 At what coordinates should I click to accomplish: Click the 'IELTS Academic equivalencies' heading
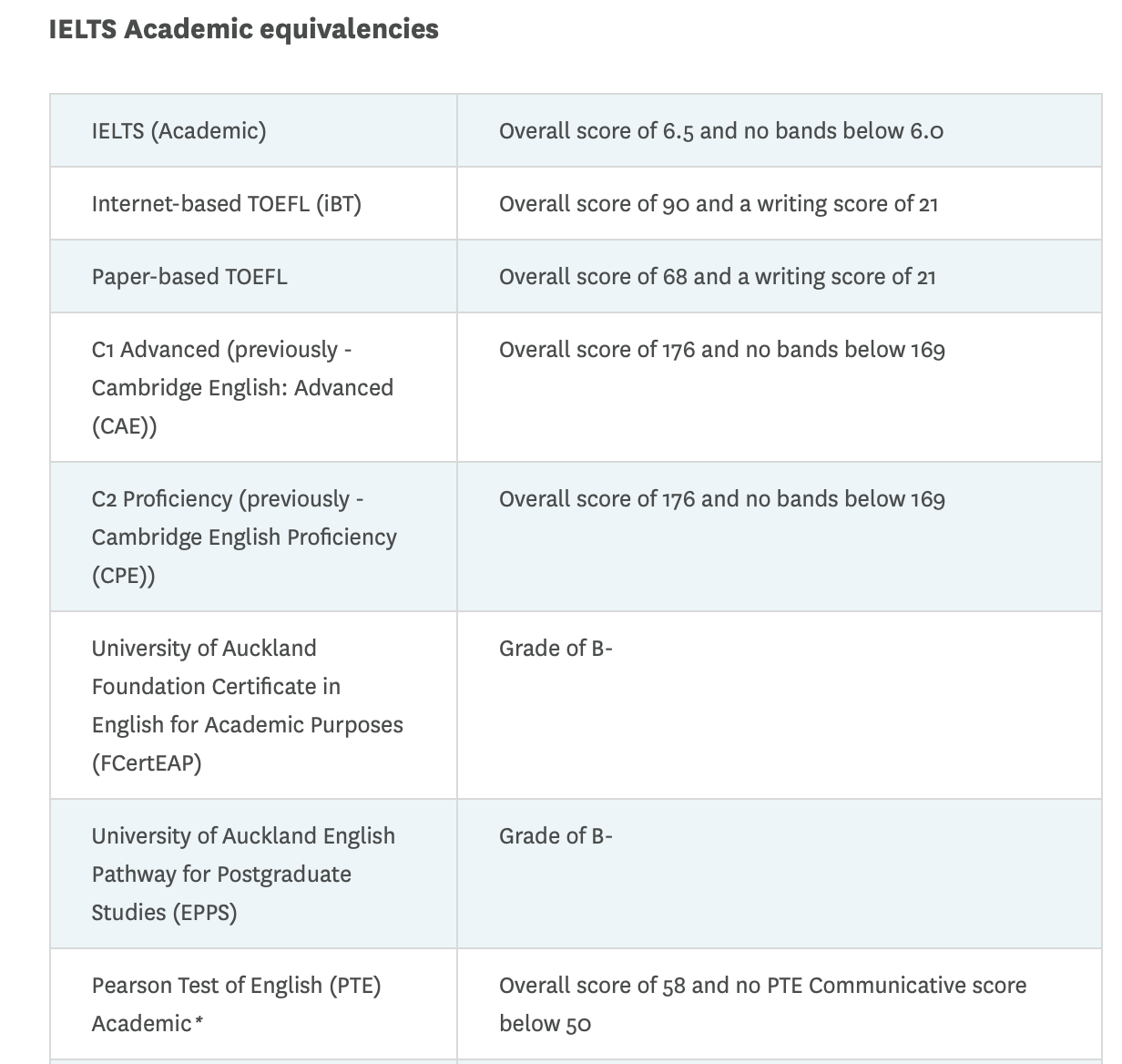(x=243, y=29)
